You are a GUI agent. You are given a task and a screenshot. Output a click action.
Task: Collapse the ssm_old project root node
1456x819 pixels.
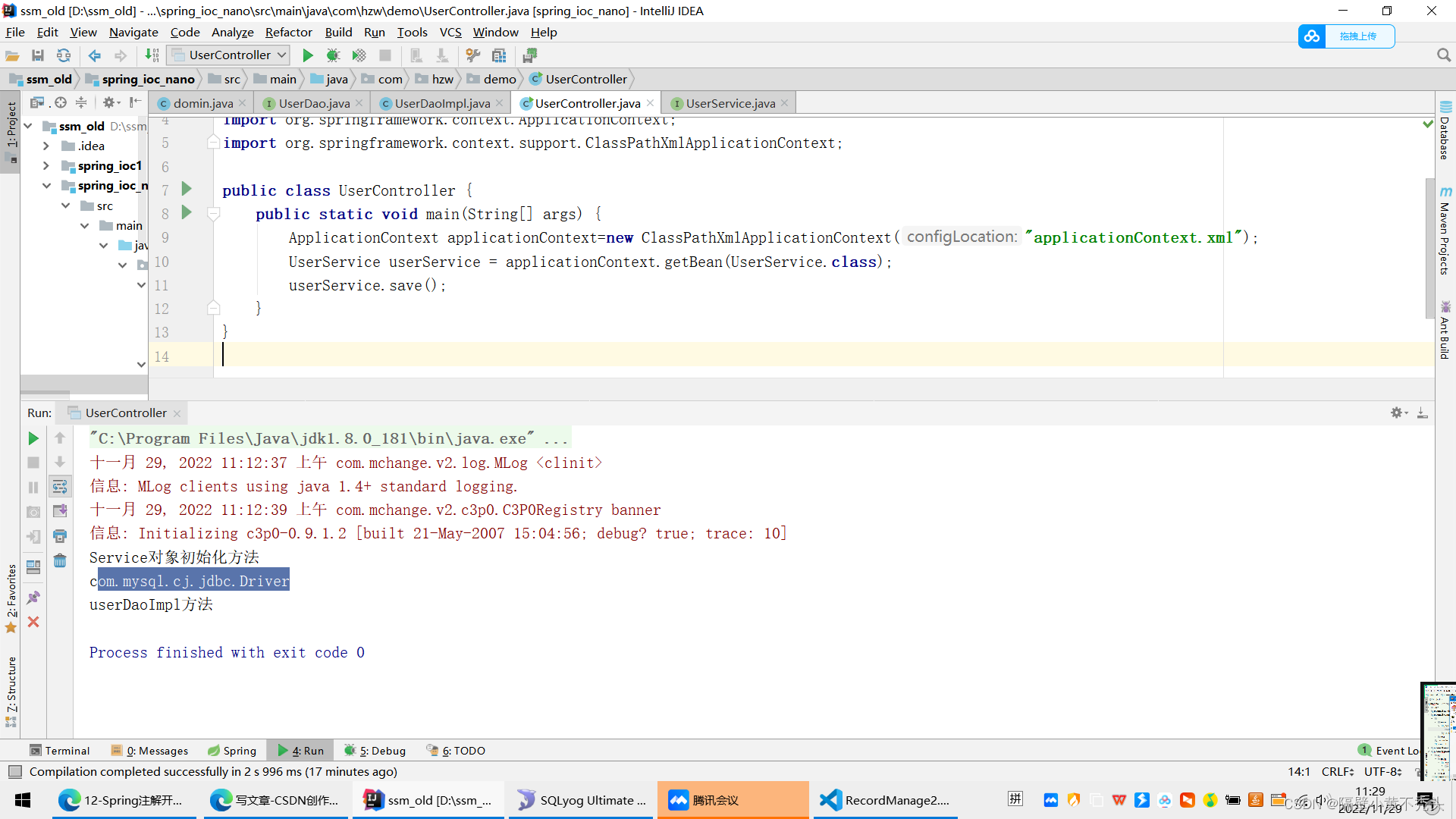28,126
